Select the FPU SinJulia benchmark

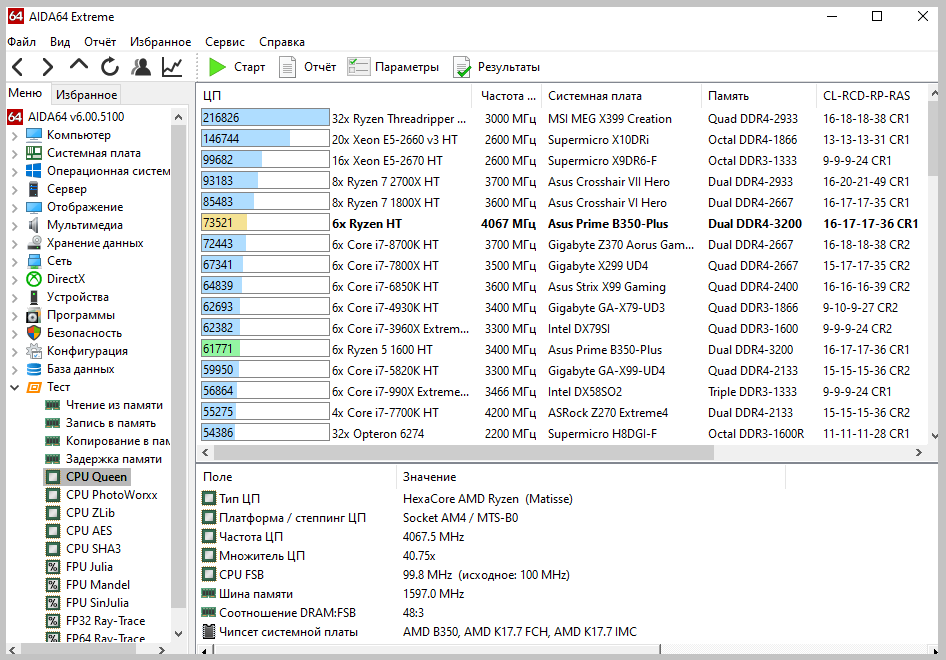(97, 603)
